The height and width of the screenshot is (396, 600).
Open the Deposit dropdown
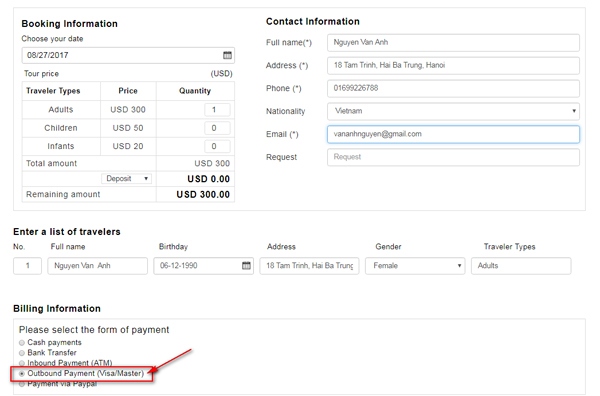coord(126,179)
